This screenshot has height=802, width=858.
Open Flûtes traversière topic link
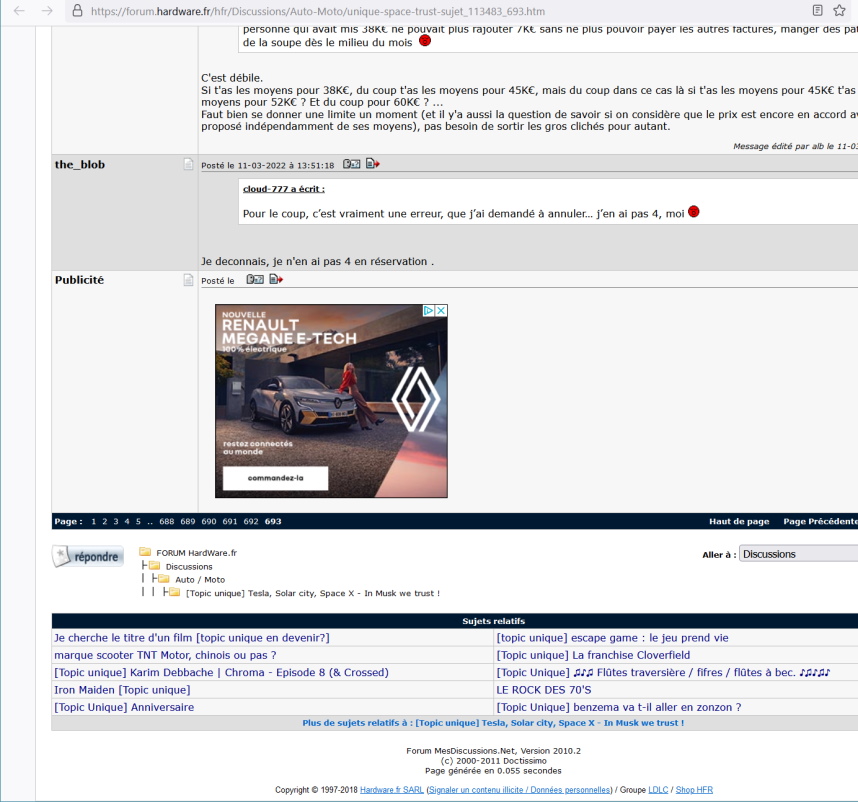click(x=663, y=672)
